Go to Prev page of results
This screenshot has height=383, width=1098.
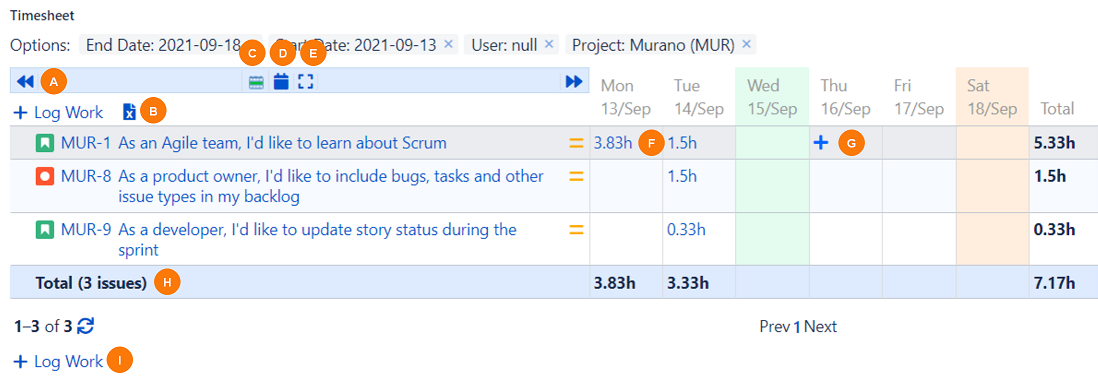(x=775, y=326)
